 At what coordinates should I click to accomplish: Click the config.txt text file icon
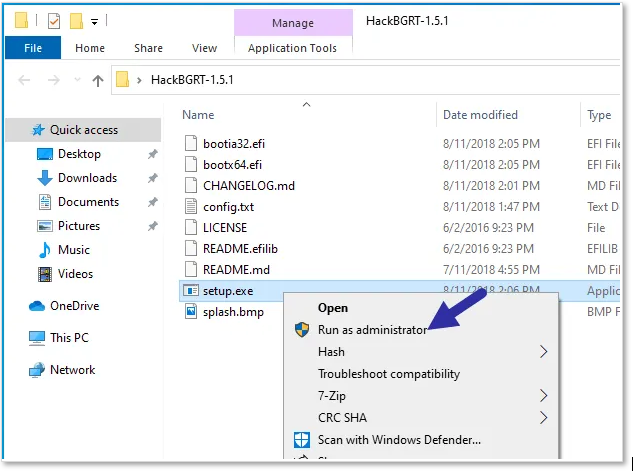click(191, 207)
